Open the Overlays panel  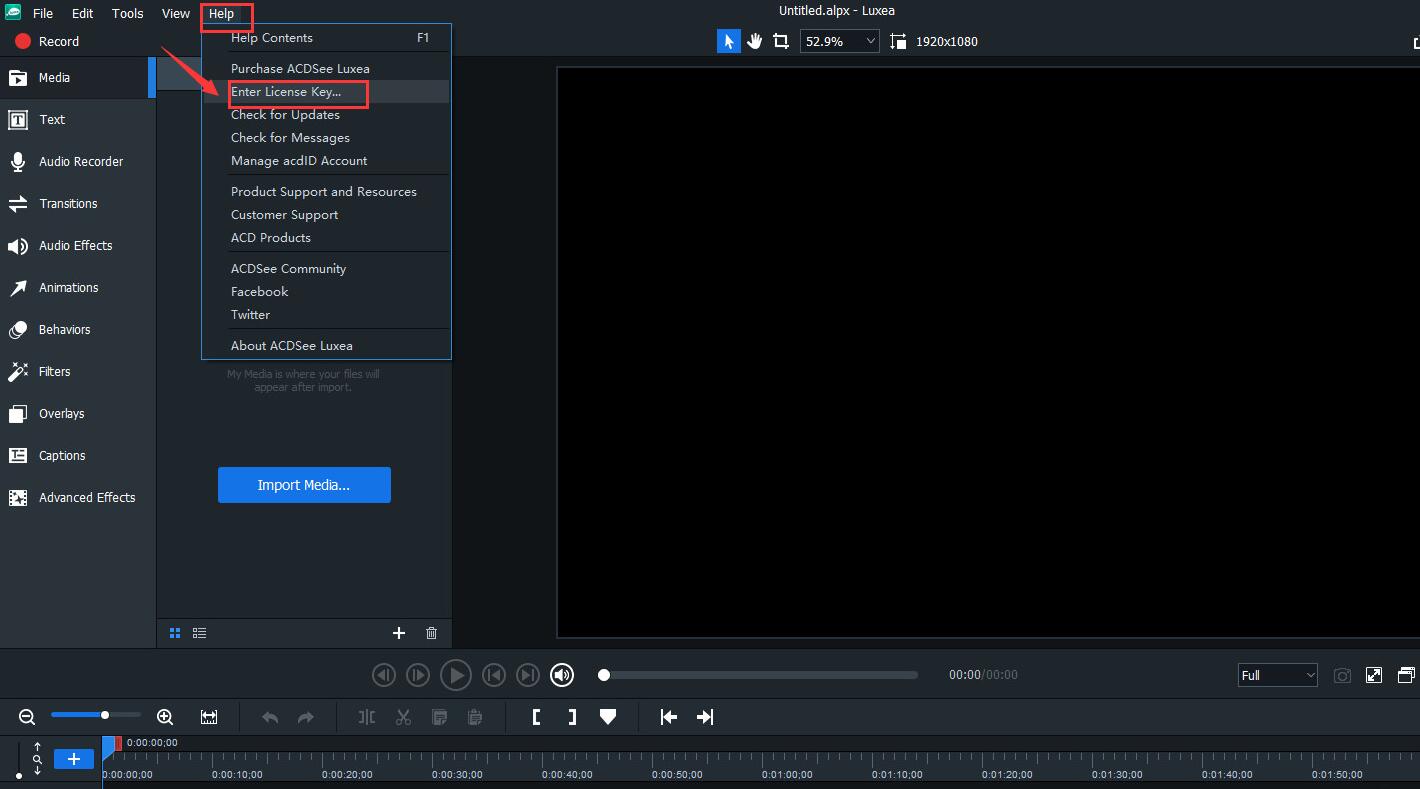pos(78,413)
